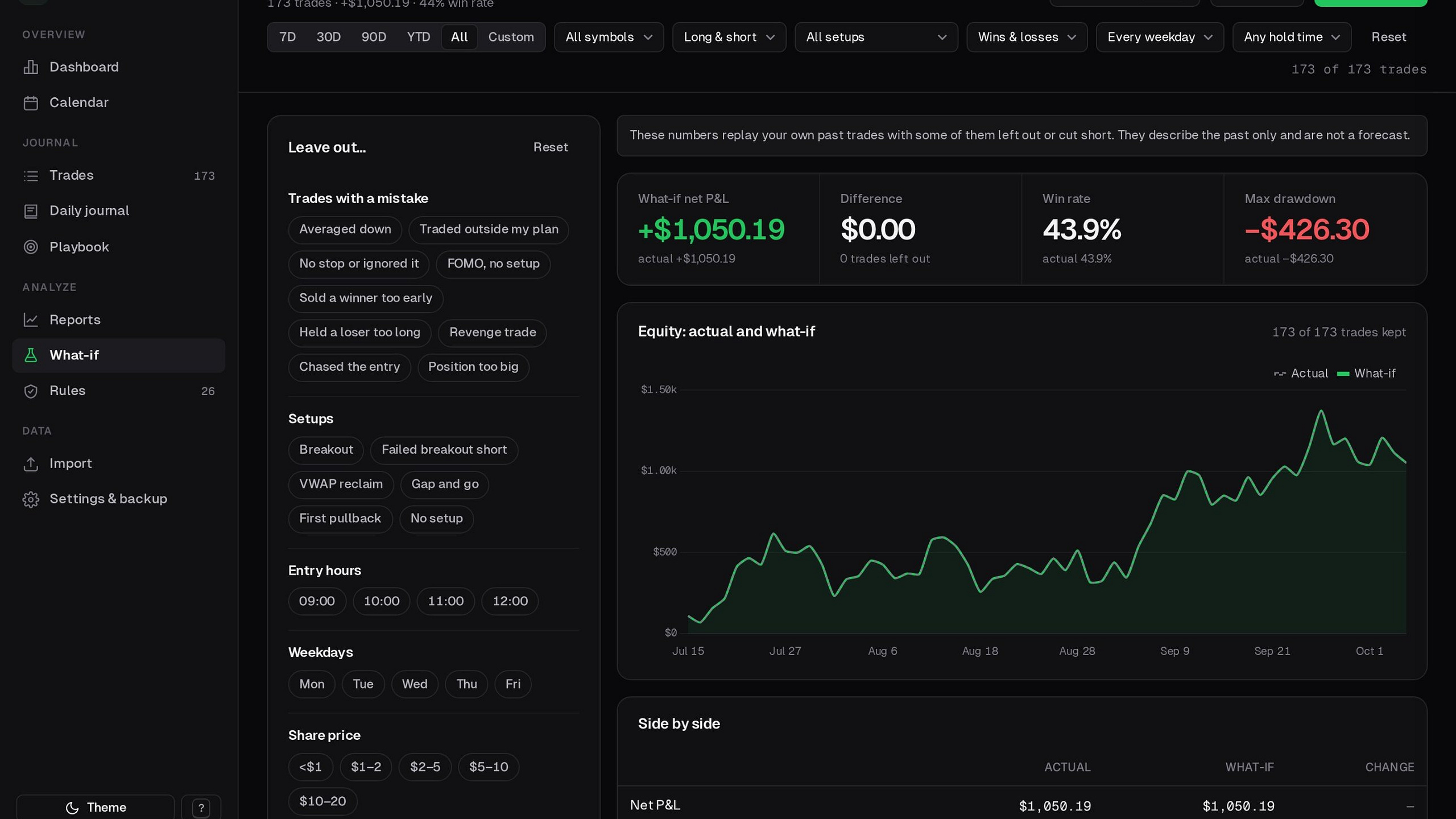Toggle the Fri weekday chip

pos(513,685)
